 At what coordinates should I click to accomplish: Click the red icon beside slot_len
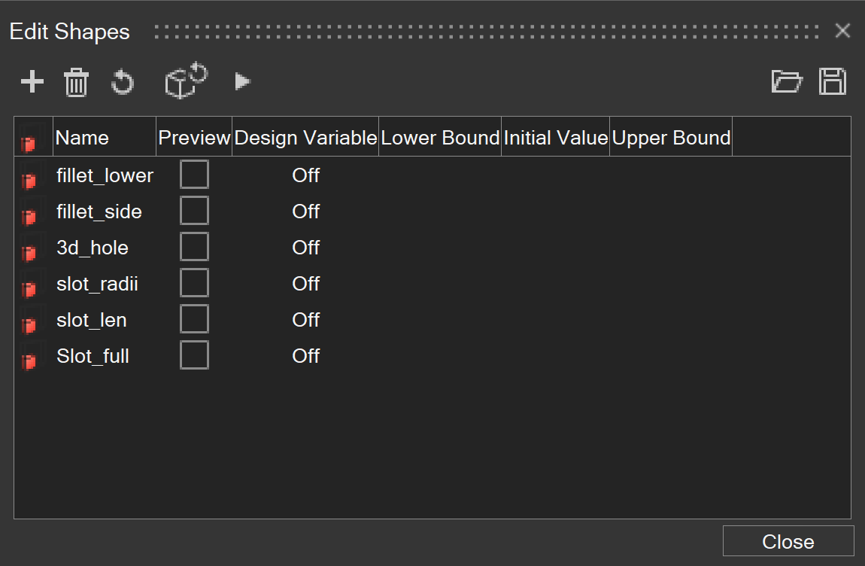coord(28,324)
